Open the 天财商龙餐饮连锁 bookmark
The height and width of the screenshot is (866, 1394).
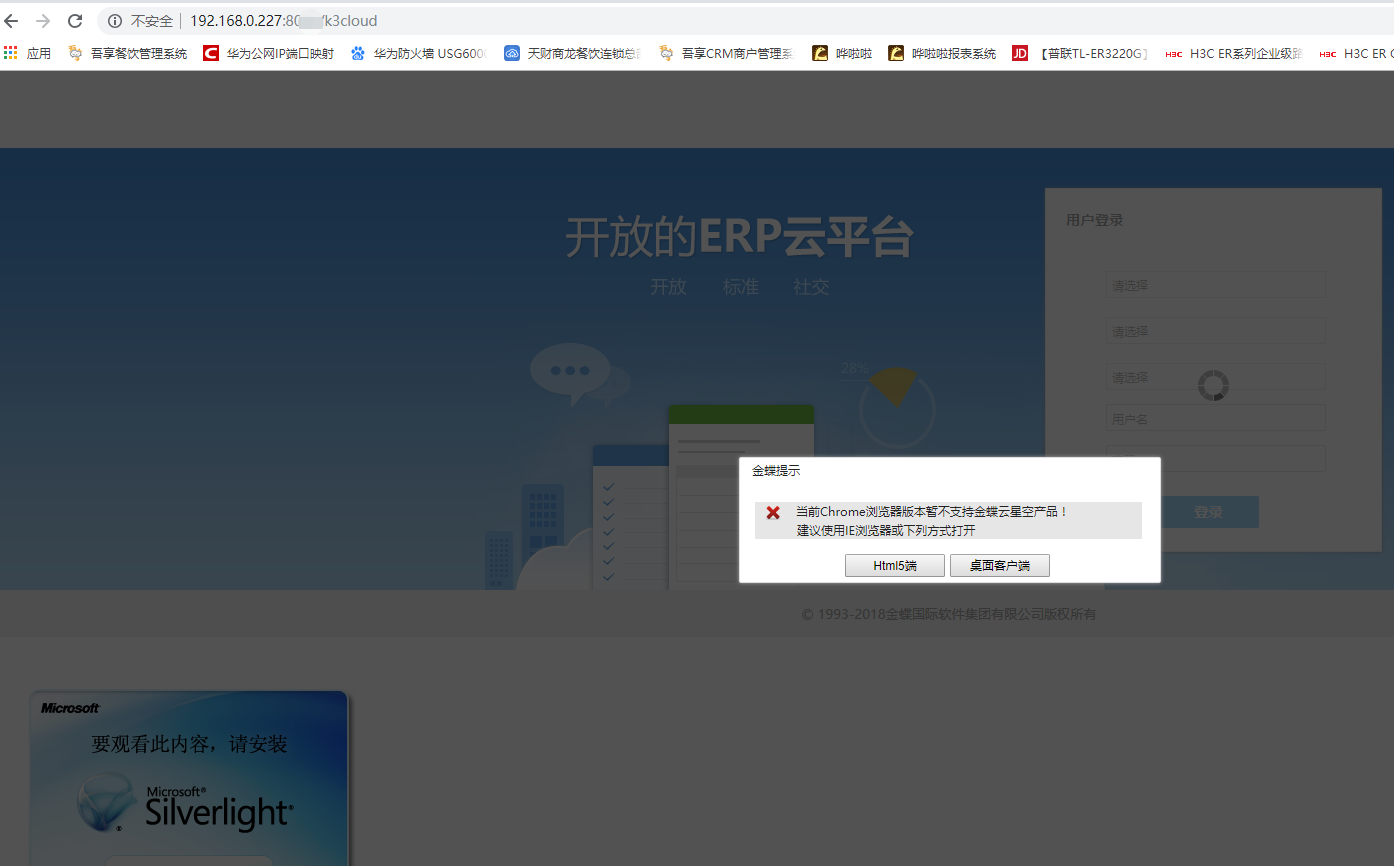pyautogui.click(x=572, y=53)
